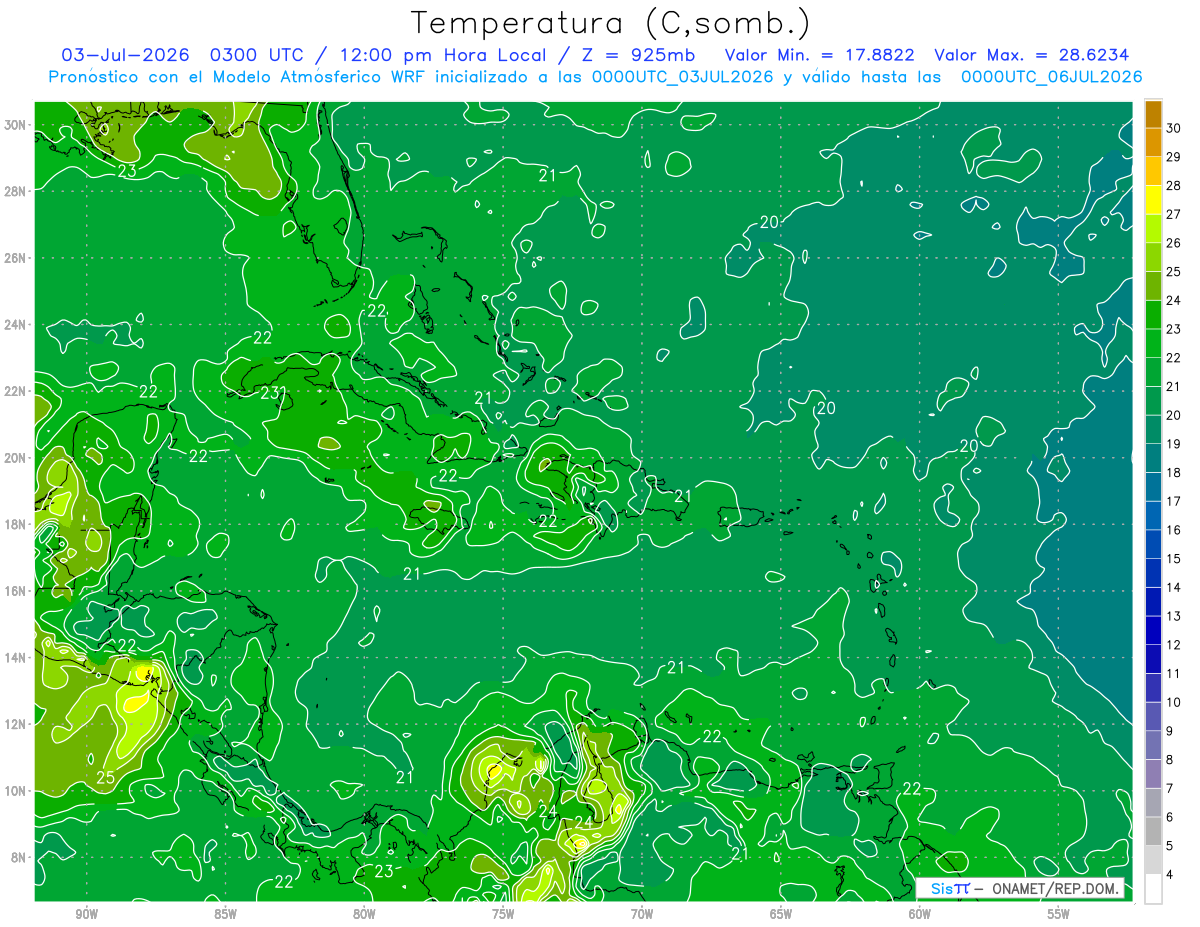Click the orange top swatch above 30
The image size is (1200, 927).
[1153, 114]
